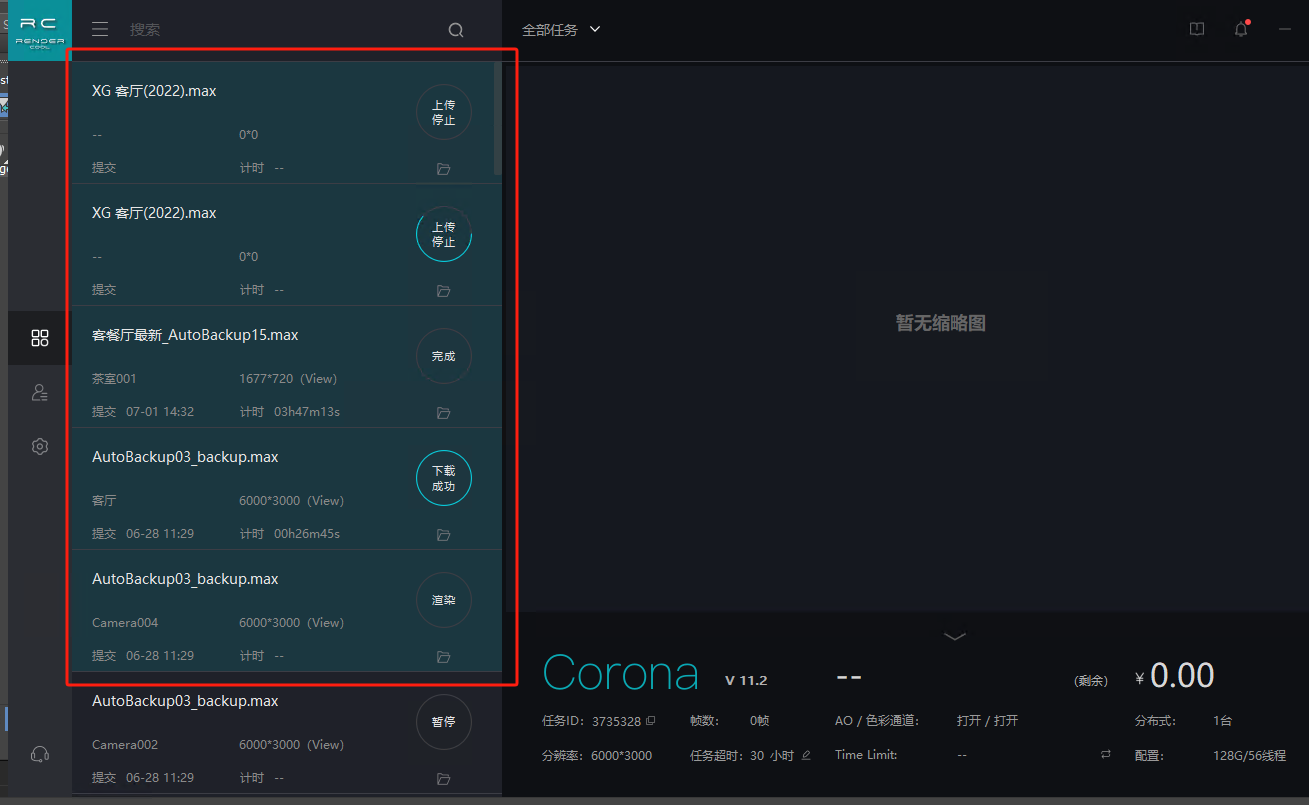1309x805 pixels.
Task: Open the hamburger menu beside the search box
Action: pos(100,30)
